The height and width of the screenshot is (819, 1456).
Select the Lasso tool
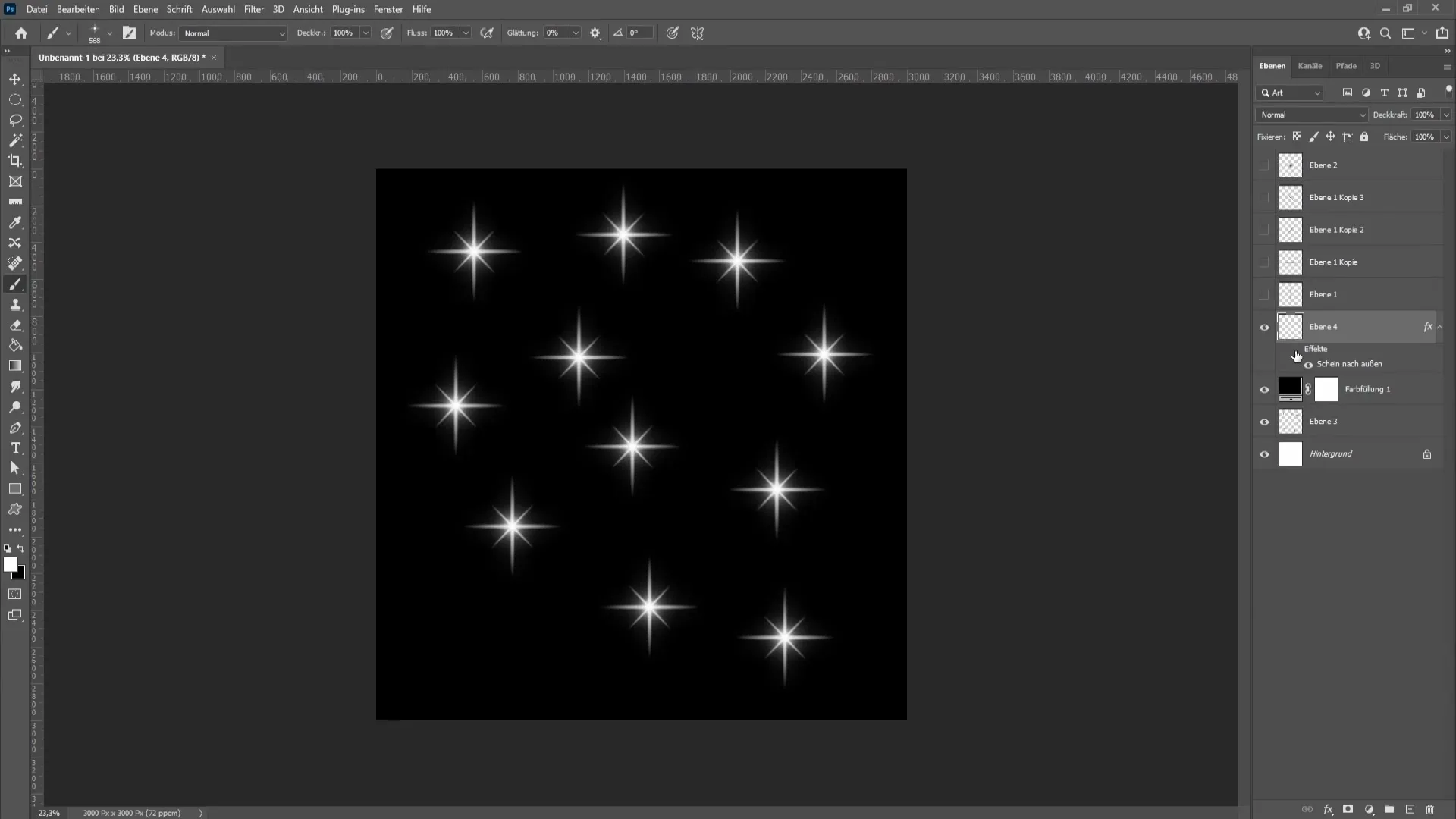tap(15, 119)
